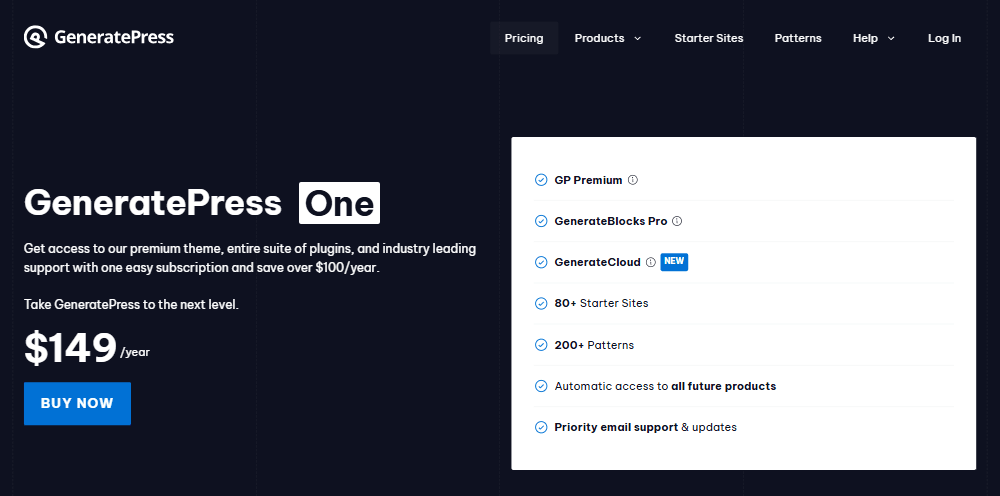
Task: Click the Log In link
Action: [x=944, y=38]
